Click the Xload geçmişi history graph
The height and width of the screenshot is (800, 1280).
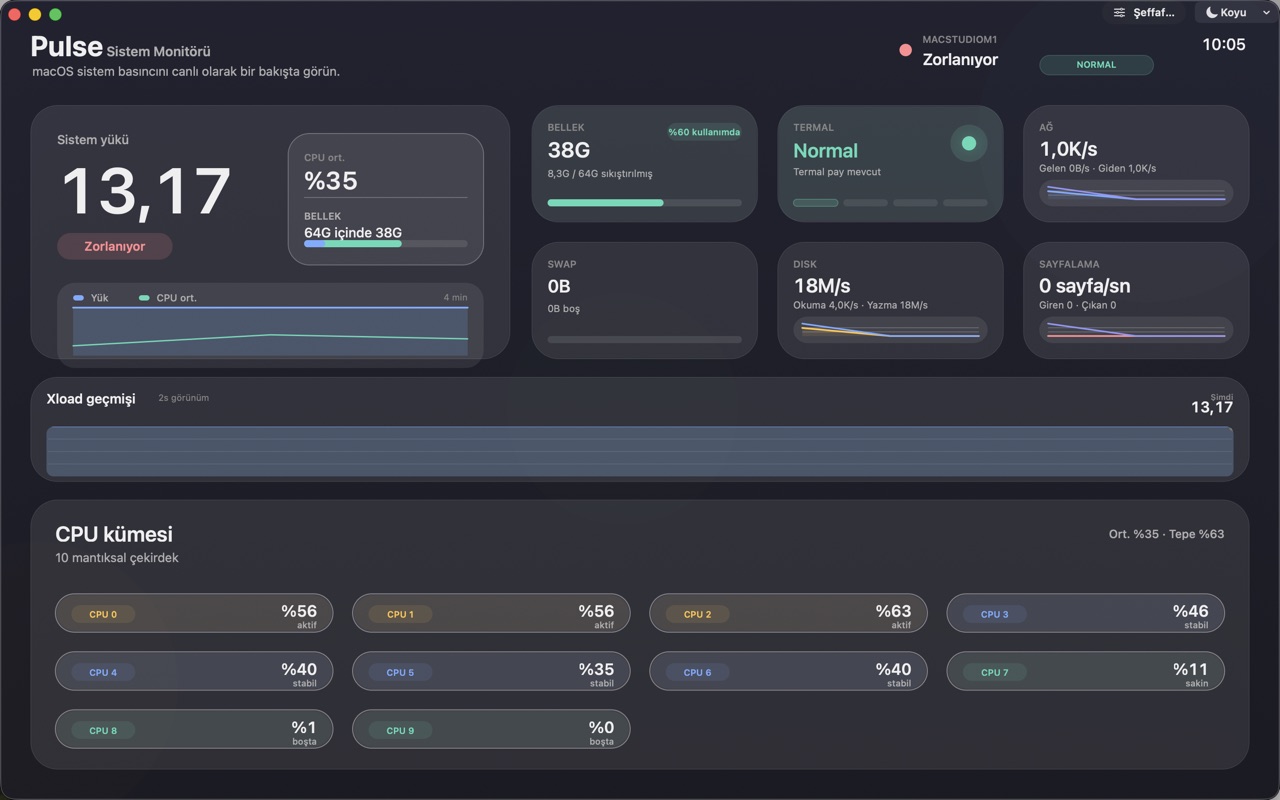click(640, 451)
